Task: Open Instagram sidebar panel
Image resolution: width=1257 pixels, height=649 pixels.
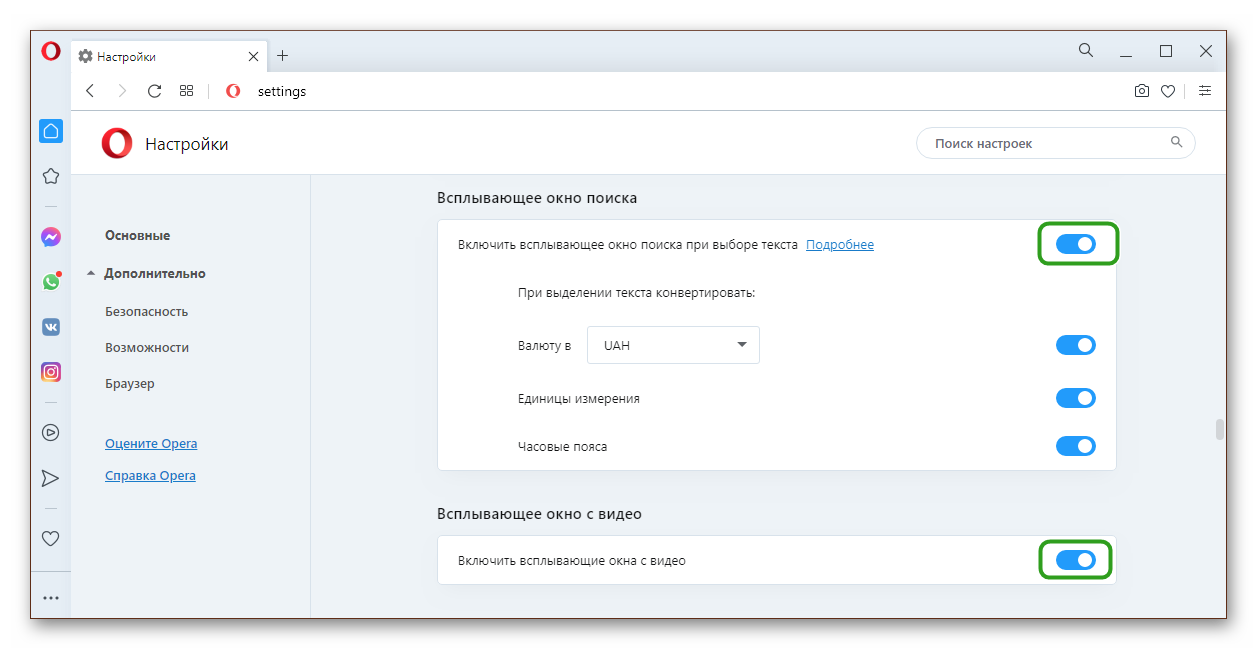Action: point(51,372)
